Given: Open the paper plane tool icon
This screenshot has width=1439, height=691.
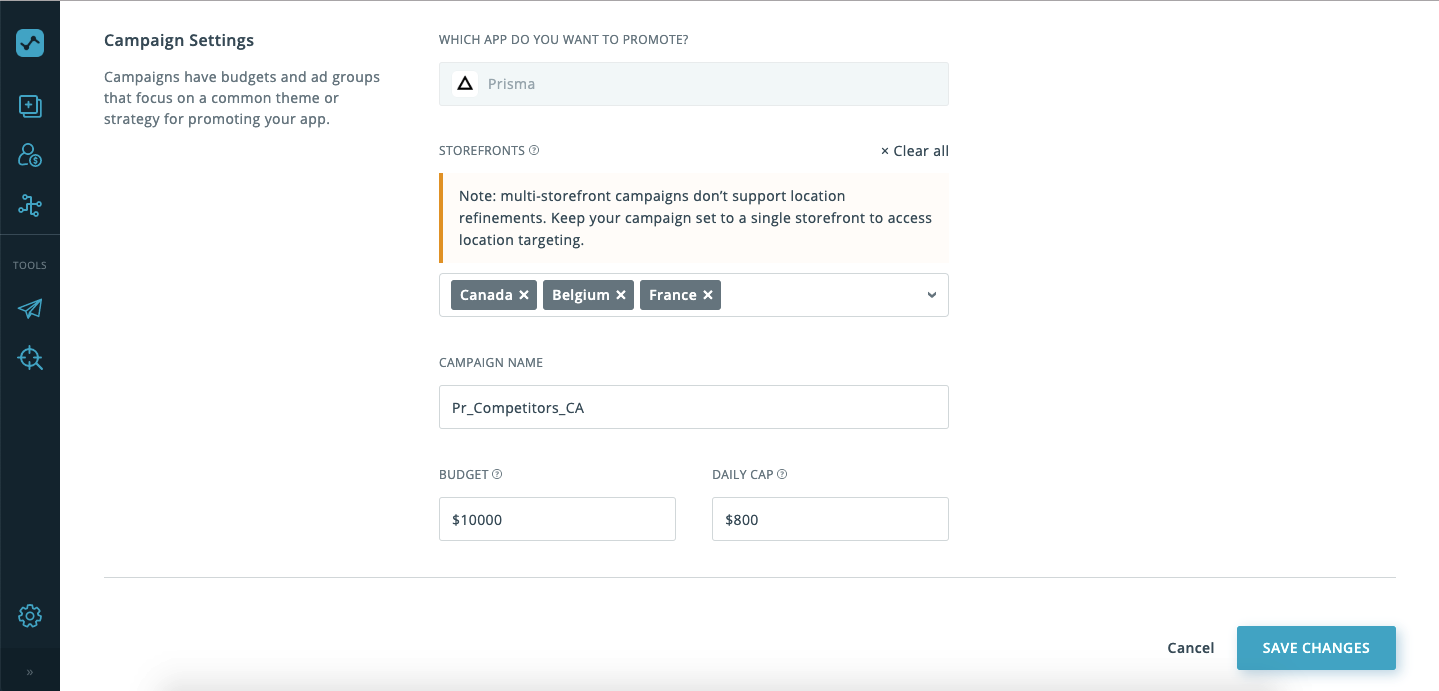Looking at the screenshot, I should click(x=30, y=308).
